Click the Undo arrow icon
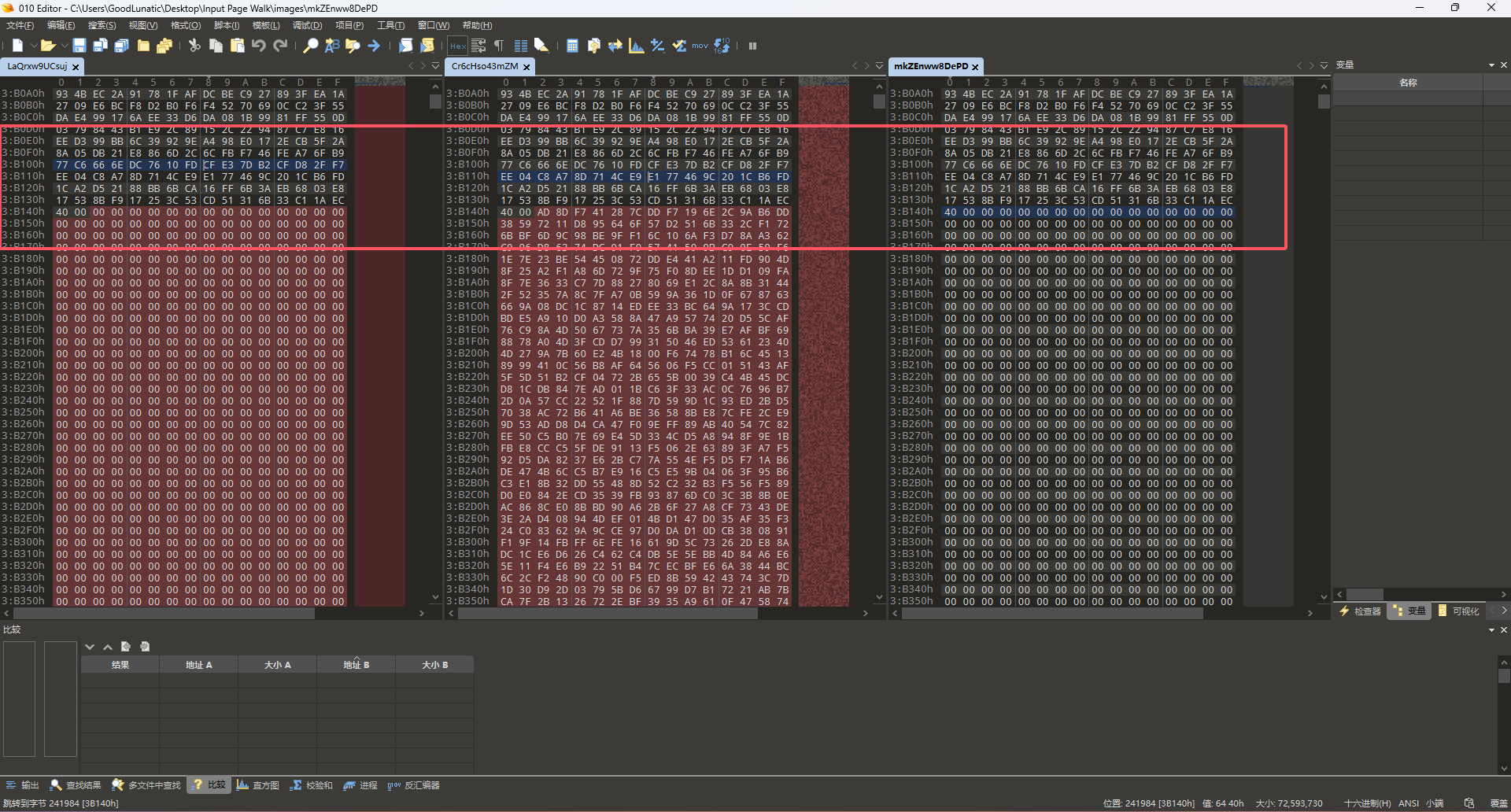This screenshot has width=1511, height=812. (x=258, y=46)
